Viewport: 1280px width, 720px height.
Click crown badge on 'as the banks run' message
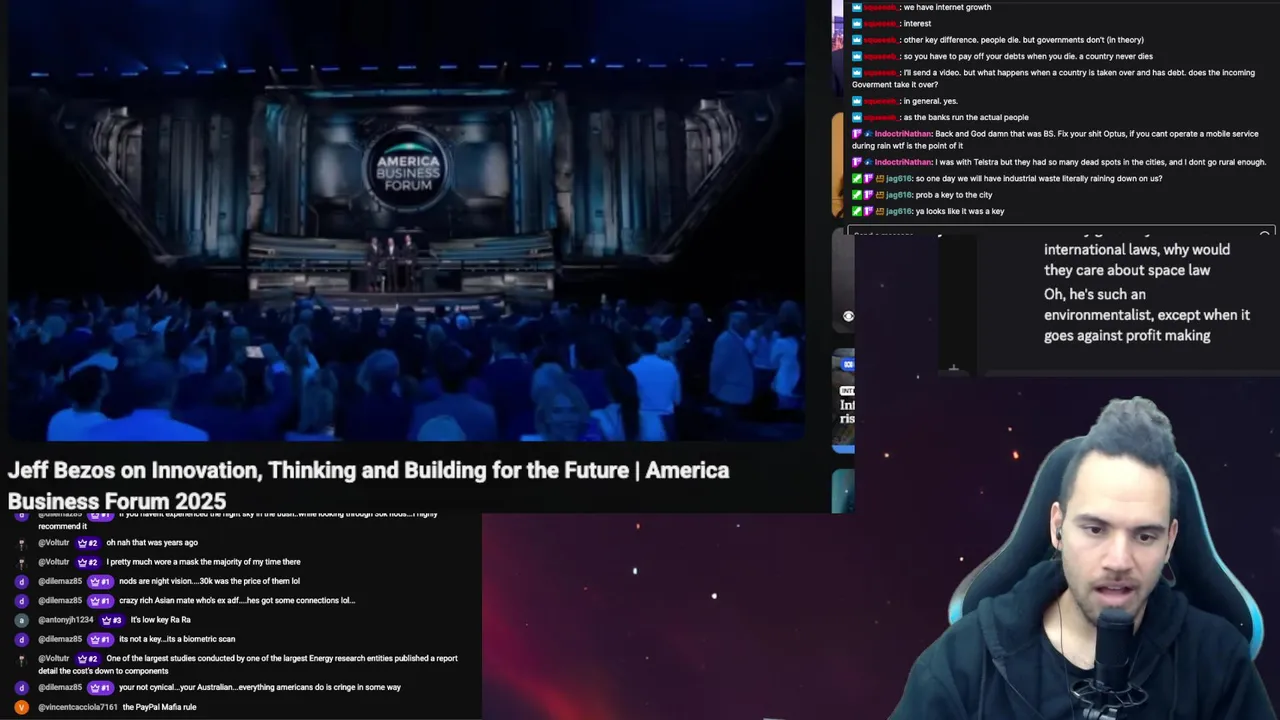click(x=857, y=117)
